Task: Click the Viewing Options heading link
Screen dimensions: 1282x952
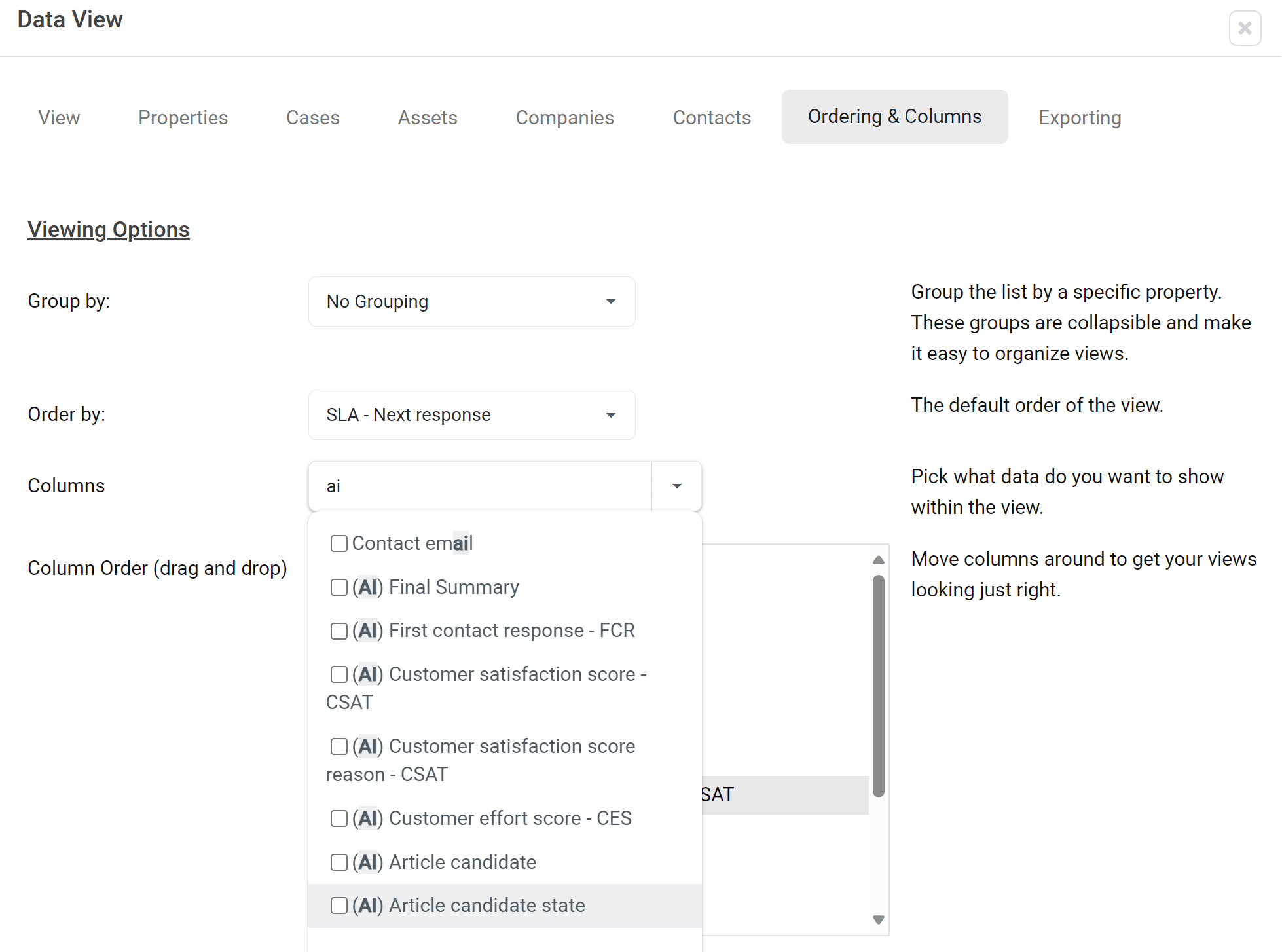Action: pyautogui.click(x=108, y=230)
